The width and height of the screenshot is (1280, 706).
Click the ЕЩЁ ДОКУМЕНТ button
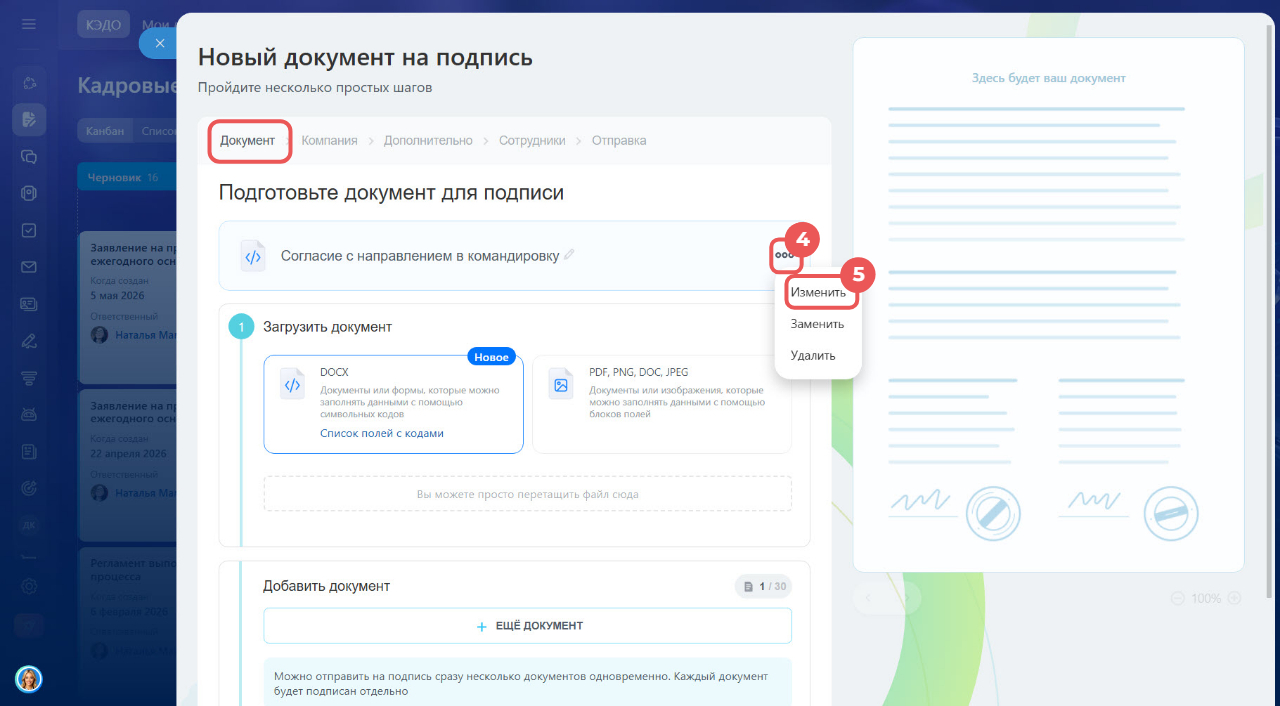tap(527, 626)
